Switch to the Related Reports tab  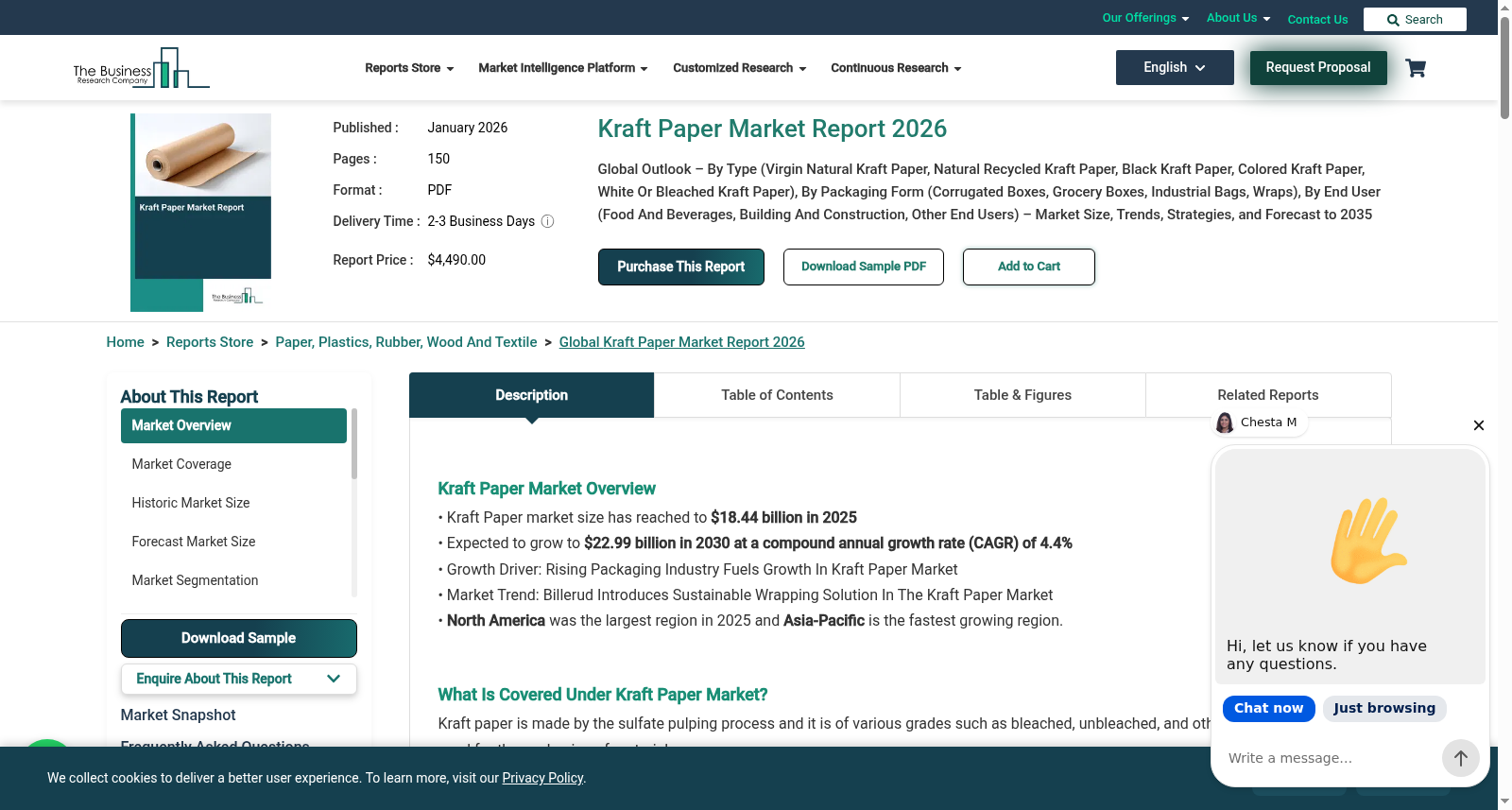pyautogui.click(x=1268, y=395)
